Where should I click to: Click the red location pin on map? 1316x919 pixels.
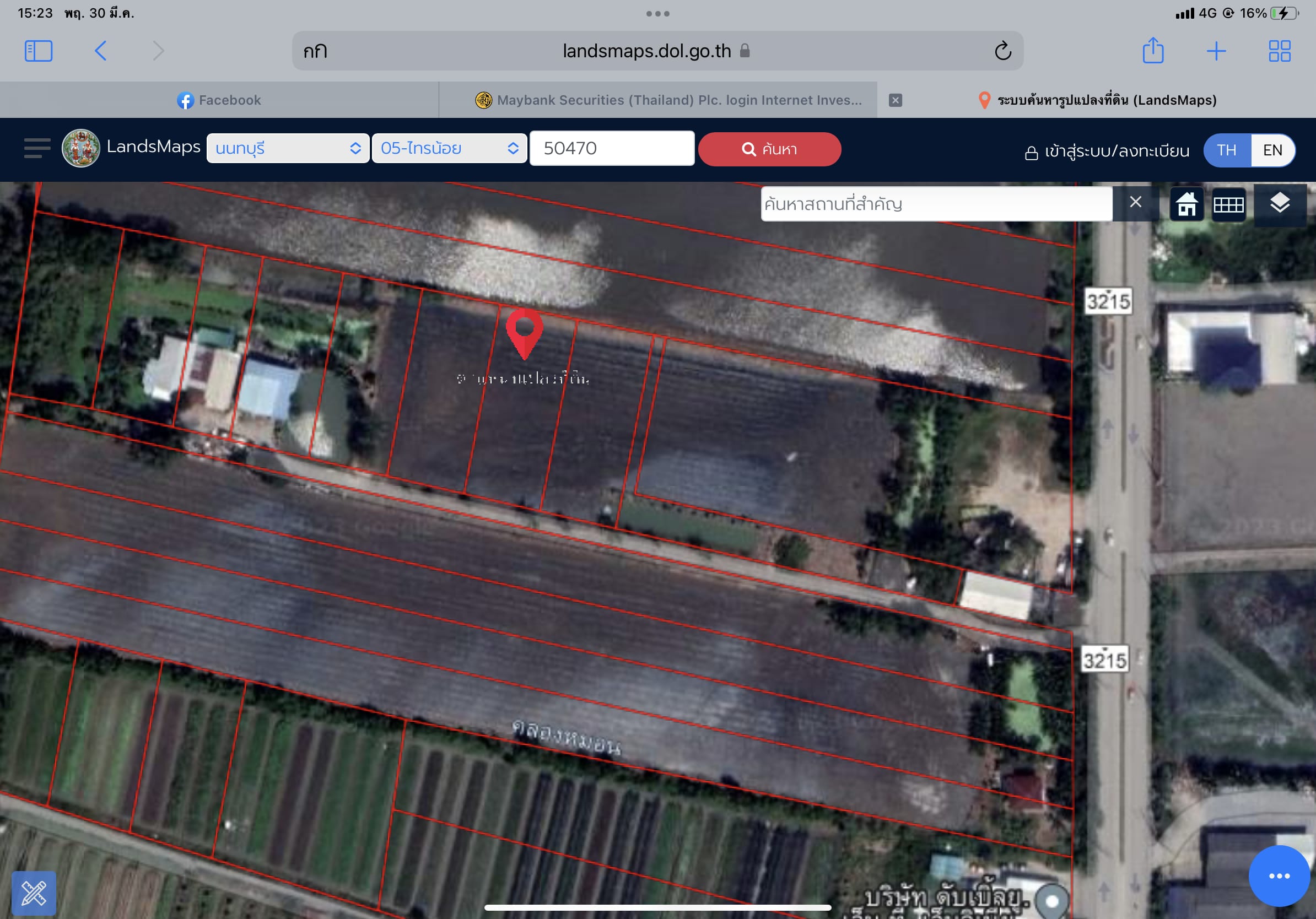(x=525, y=333)
